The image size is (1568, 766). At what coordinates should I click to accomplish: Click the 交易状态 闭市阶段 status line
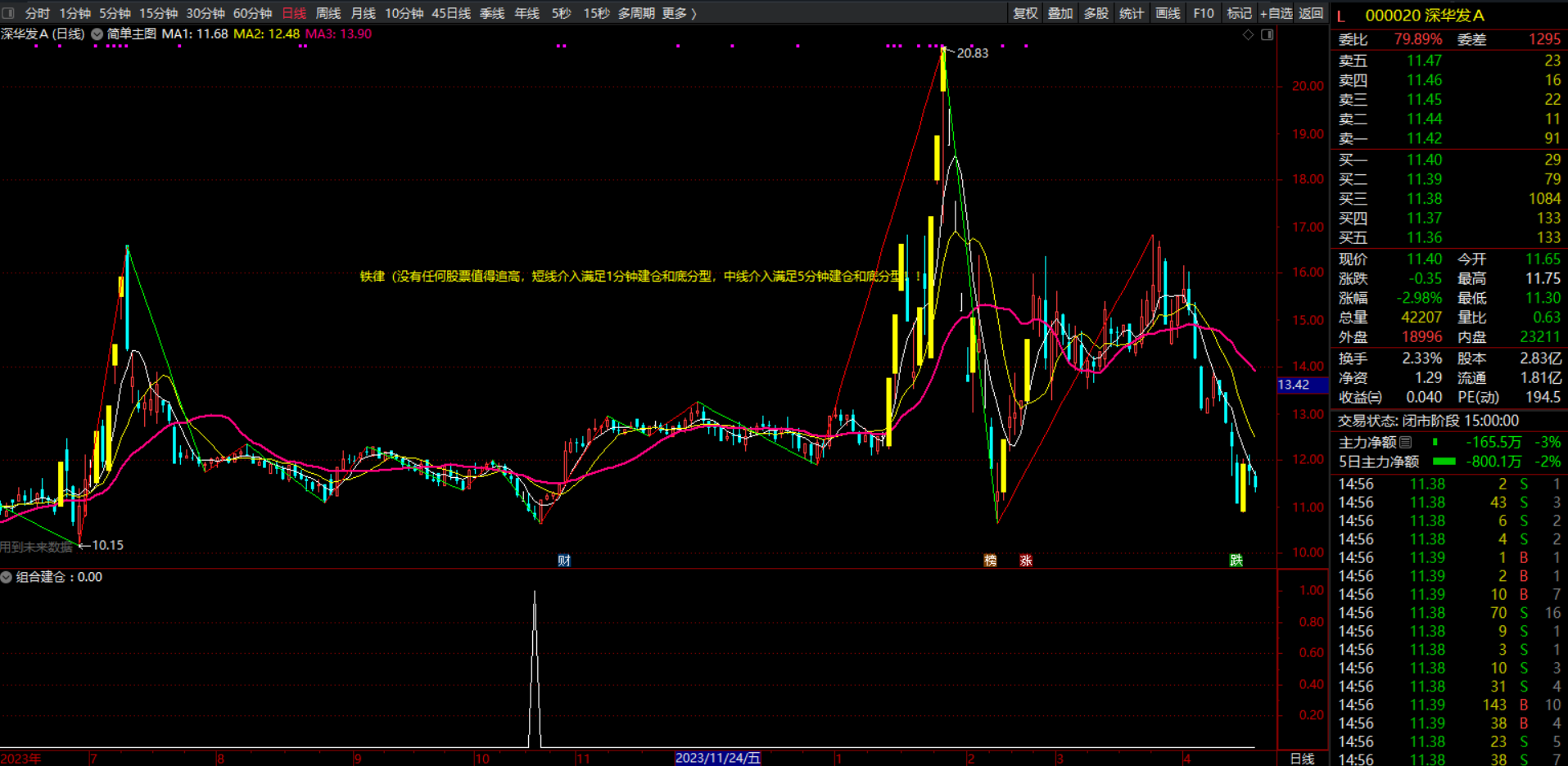pyautogui.click(x=1428, y=421)
